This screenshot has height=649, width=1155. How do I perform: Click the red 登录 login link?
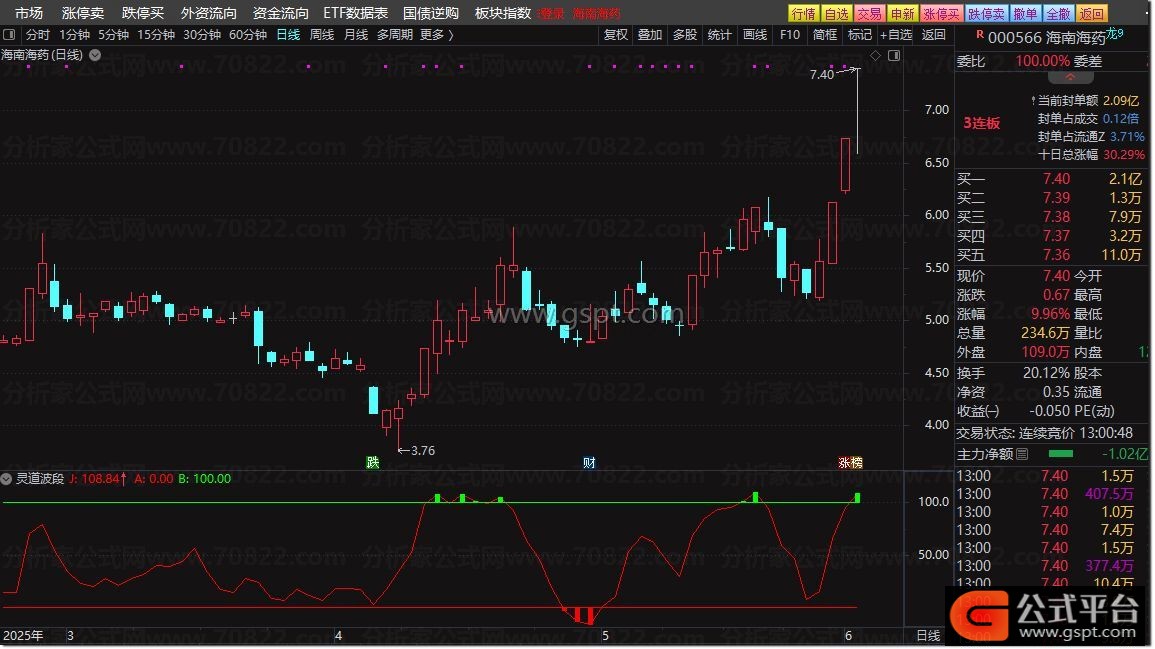550,14
